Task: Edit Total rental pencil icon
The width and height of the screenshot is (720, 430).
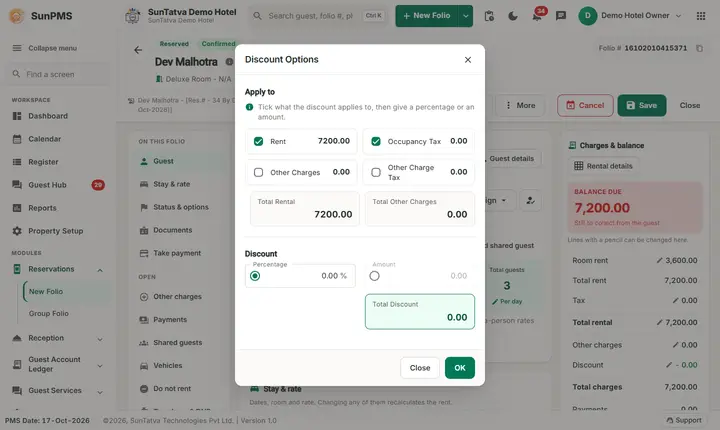Action: click(x=659, y=322)
